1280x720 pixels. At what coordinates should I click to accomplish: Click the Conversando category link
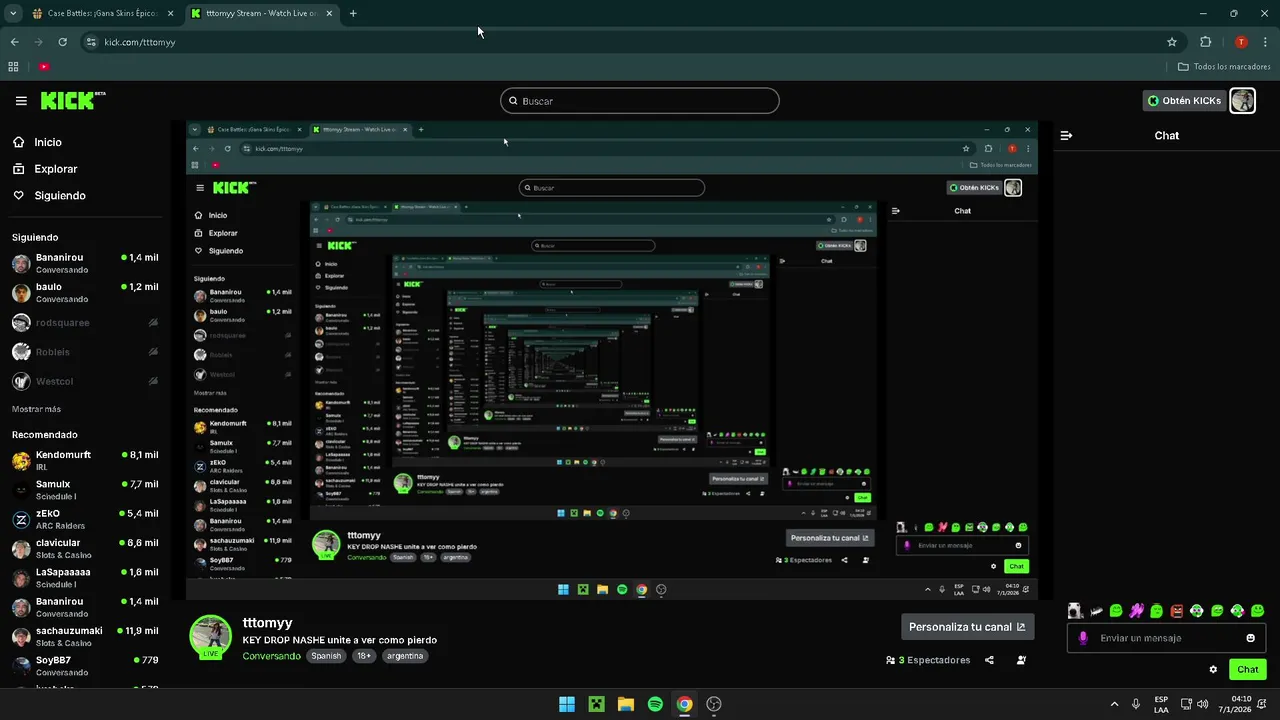click(x=271, y=656)
